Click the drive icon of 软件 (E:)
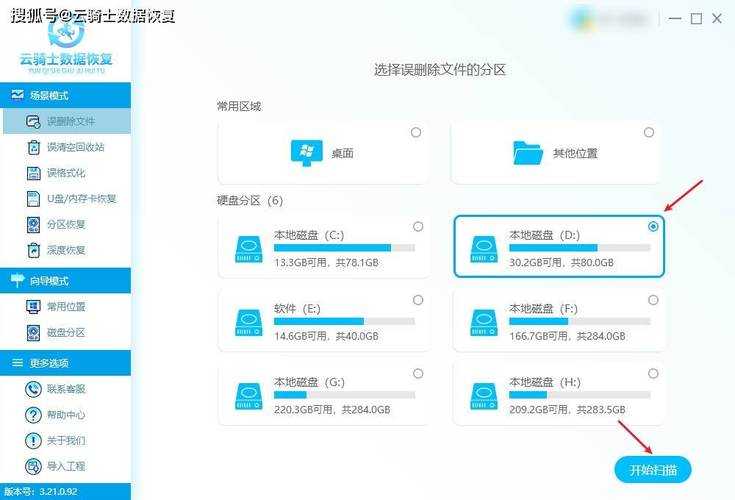 (x=248, y=322)
